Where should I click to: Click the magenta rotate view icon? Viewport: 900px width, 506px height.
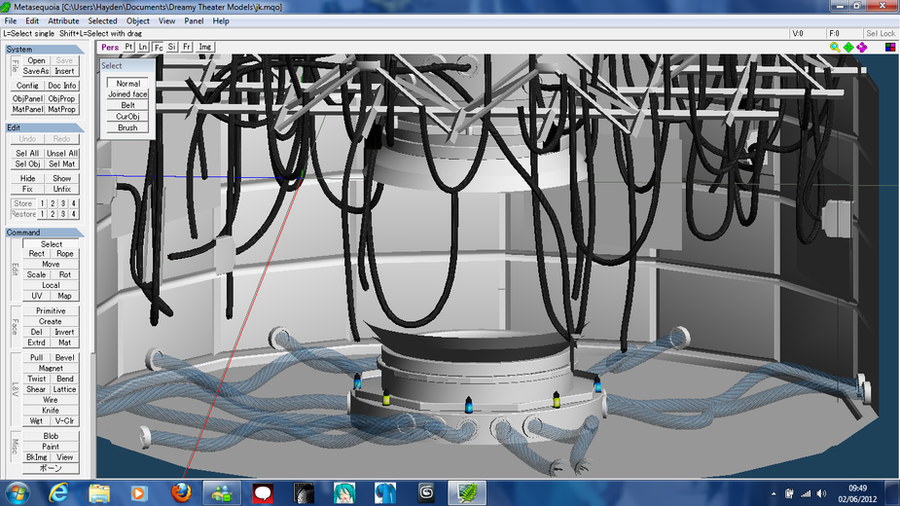coord(862,47)
